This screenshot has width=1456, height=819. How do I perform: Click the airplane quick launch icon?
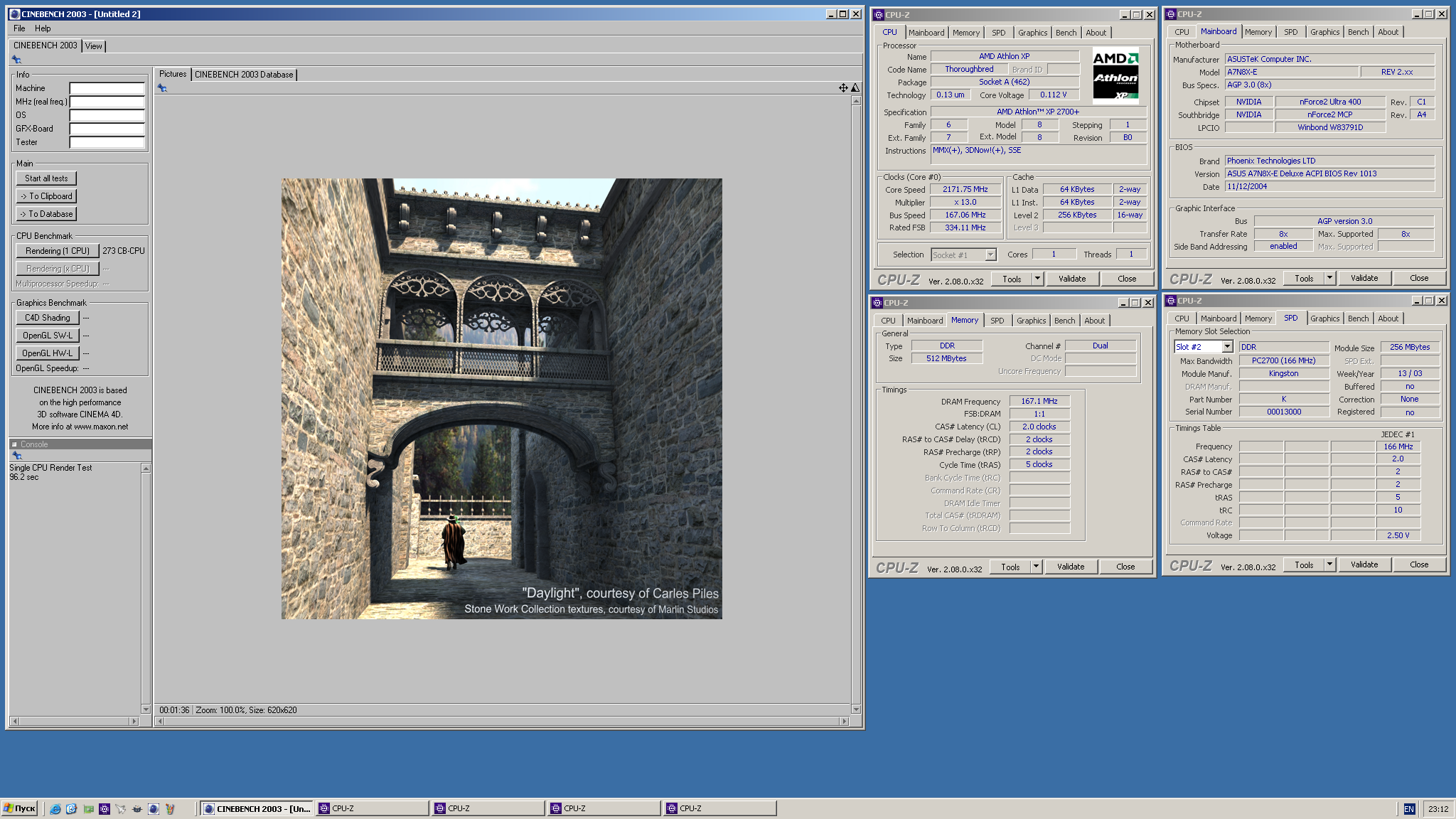pos(121,809)
